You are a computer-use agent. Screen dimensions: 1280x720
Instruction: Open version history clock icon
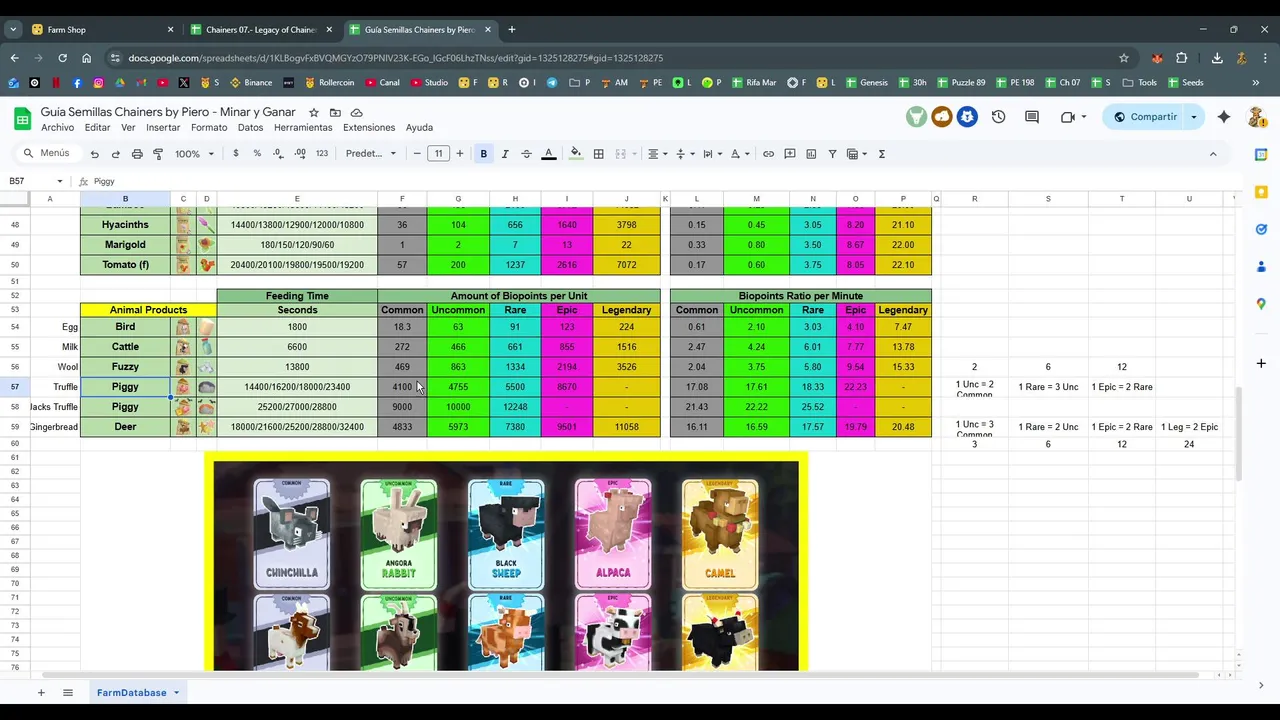point(998,117)
